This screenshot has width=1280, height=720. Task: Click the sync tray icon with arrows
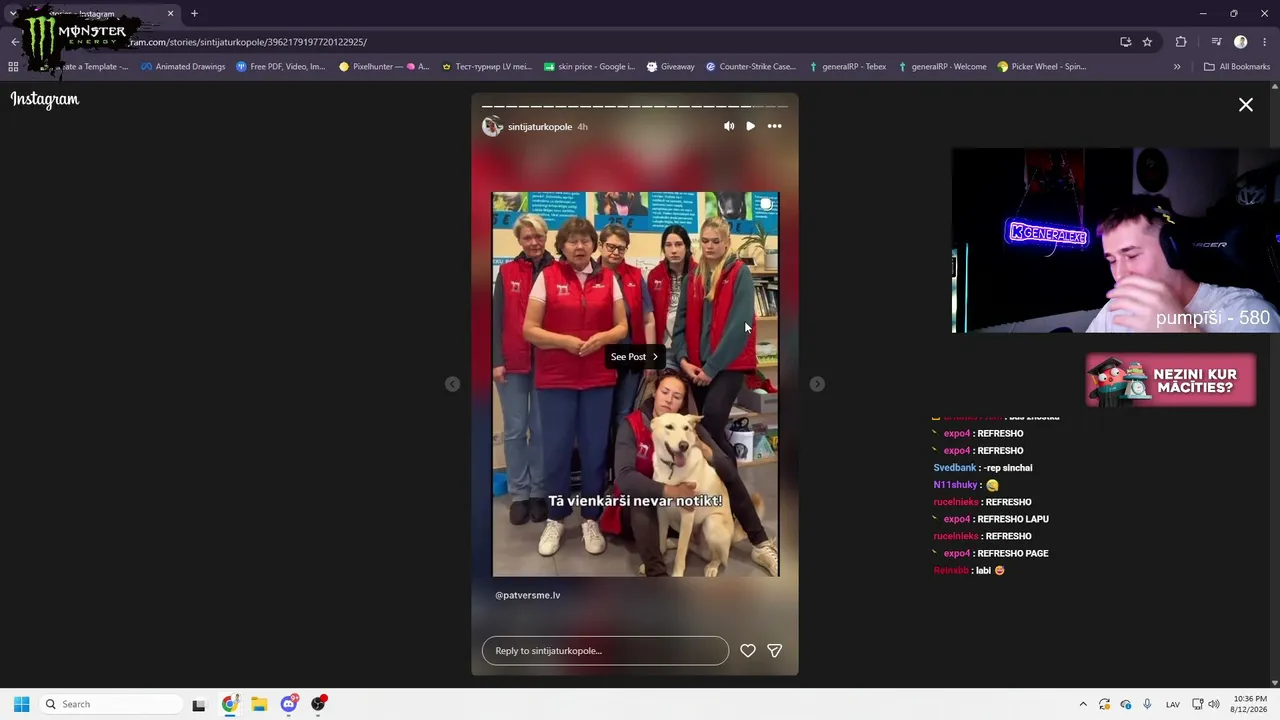click(x=1104, y=704)
